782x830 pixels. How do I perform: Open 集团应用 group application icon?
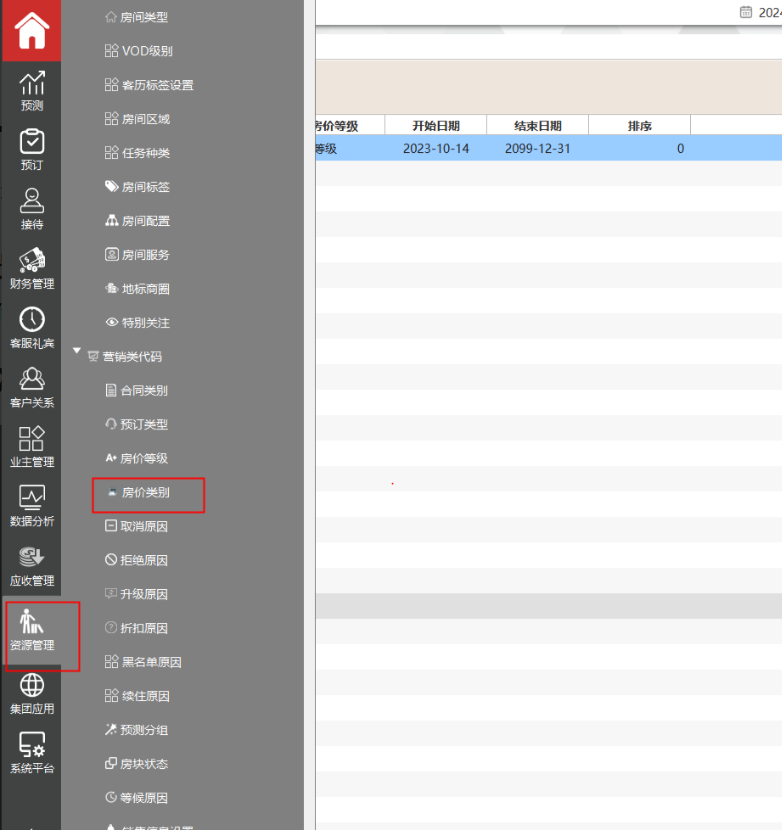point(31,693)
